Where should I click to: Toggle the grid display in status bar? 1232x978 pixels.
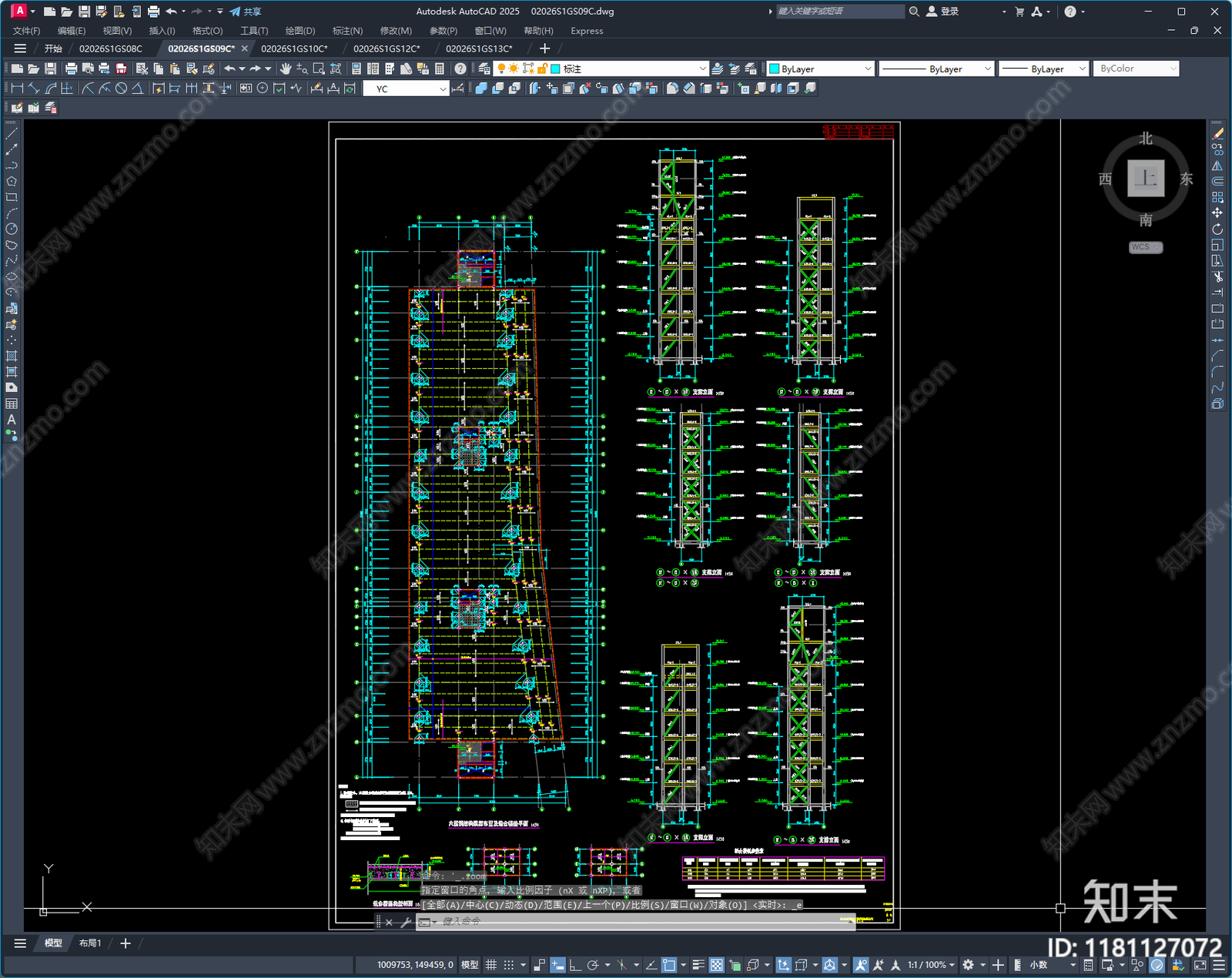point(490,965)
